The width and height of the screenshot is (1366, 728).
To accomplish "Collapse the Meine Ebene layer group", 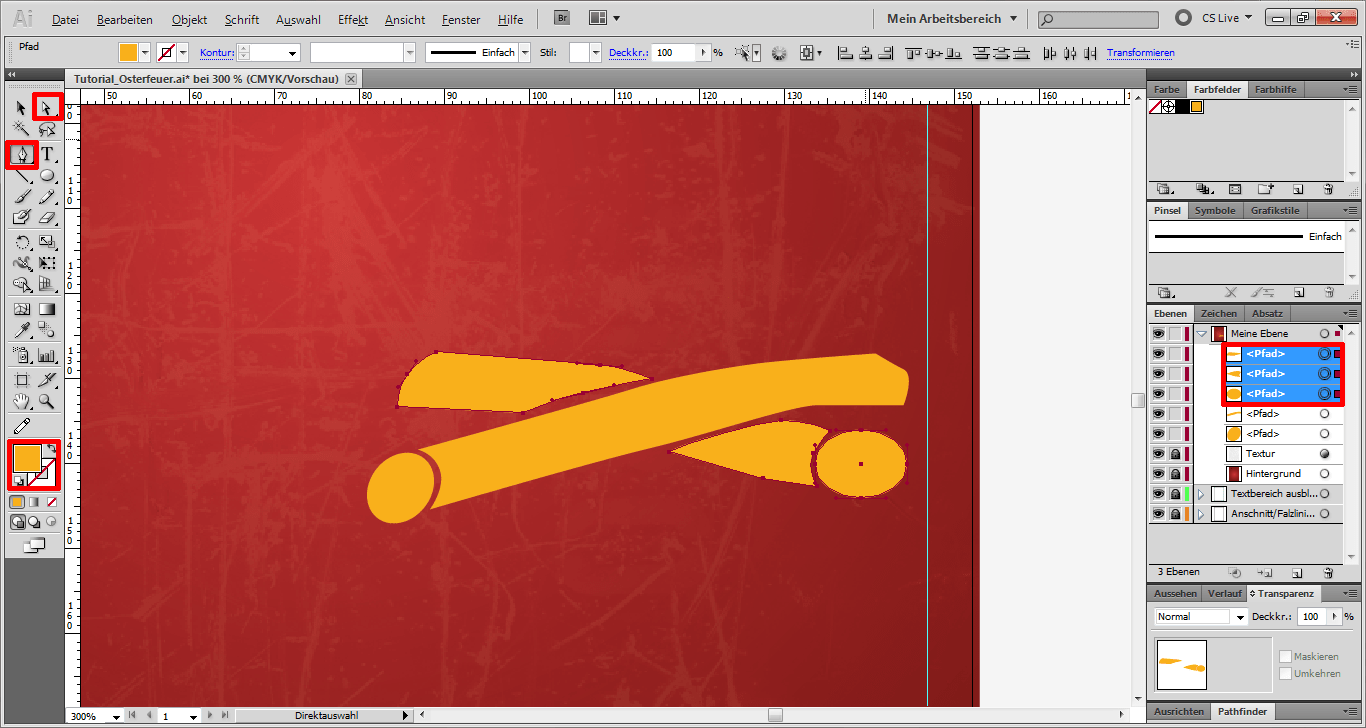I will pyautogui.click(x=1201, y=333).
